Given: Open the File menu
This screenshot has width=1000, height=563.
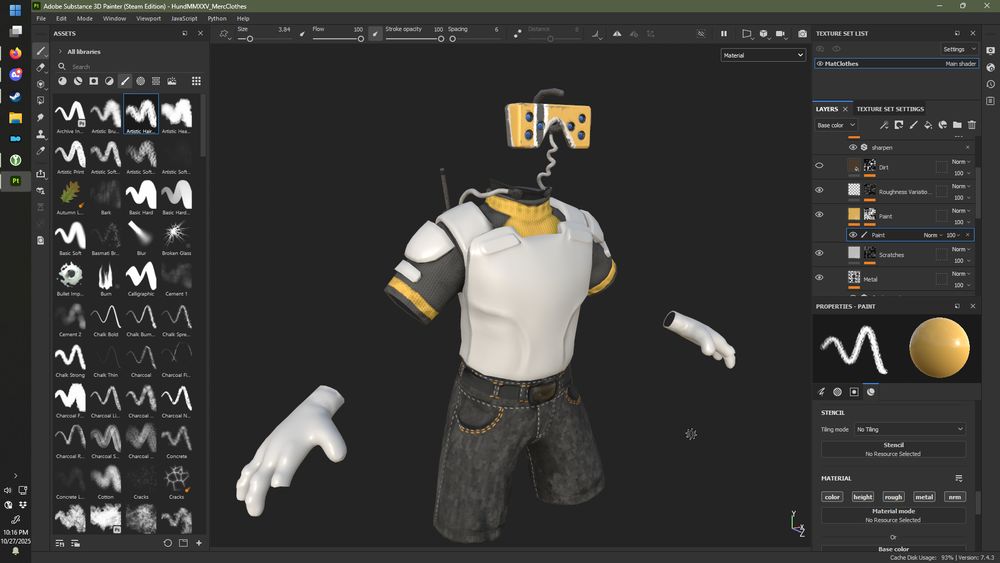Looking at the screenshot, I should pos(41,18).
